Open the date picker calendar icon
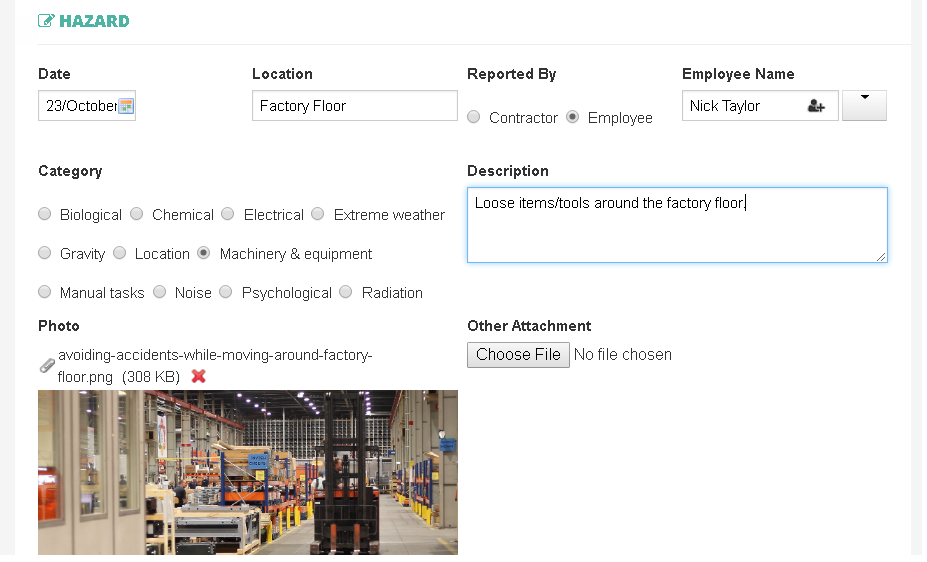 [126, 106]
